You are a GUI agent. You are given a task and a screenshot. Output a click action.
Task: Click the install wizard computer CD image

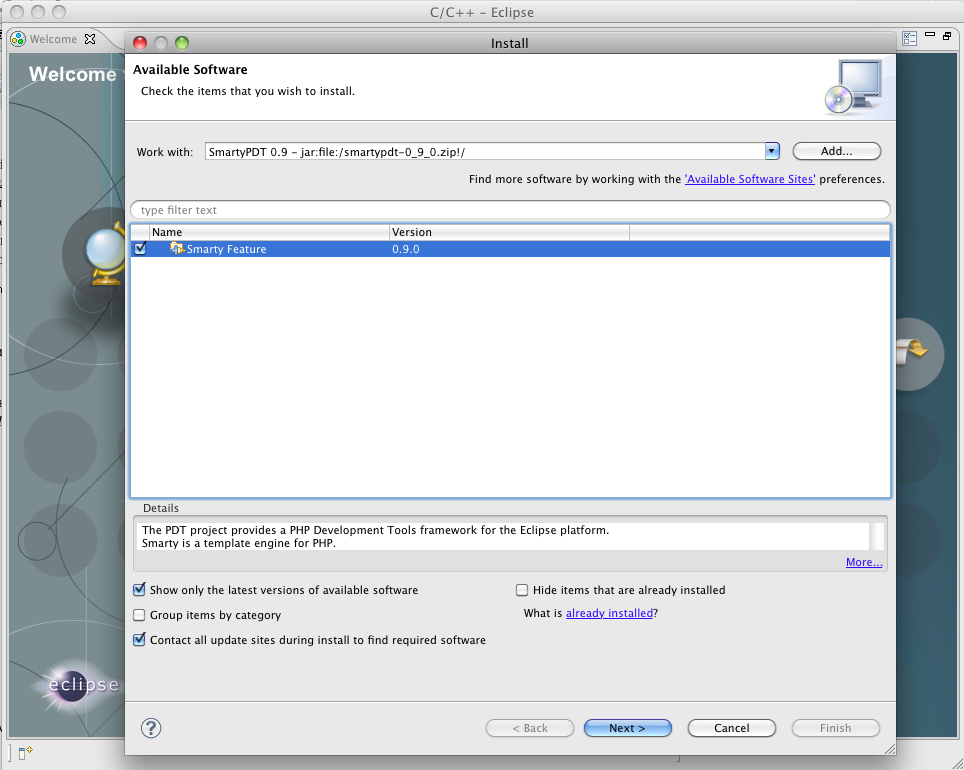pos(853,87)
